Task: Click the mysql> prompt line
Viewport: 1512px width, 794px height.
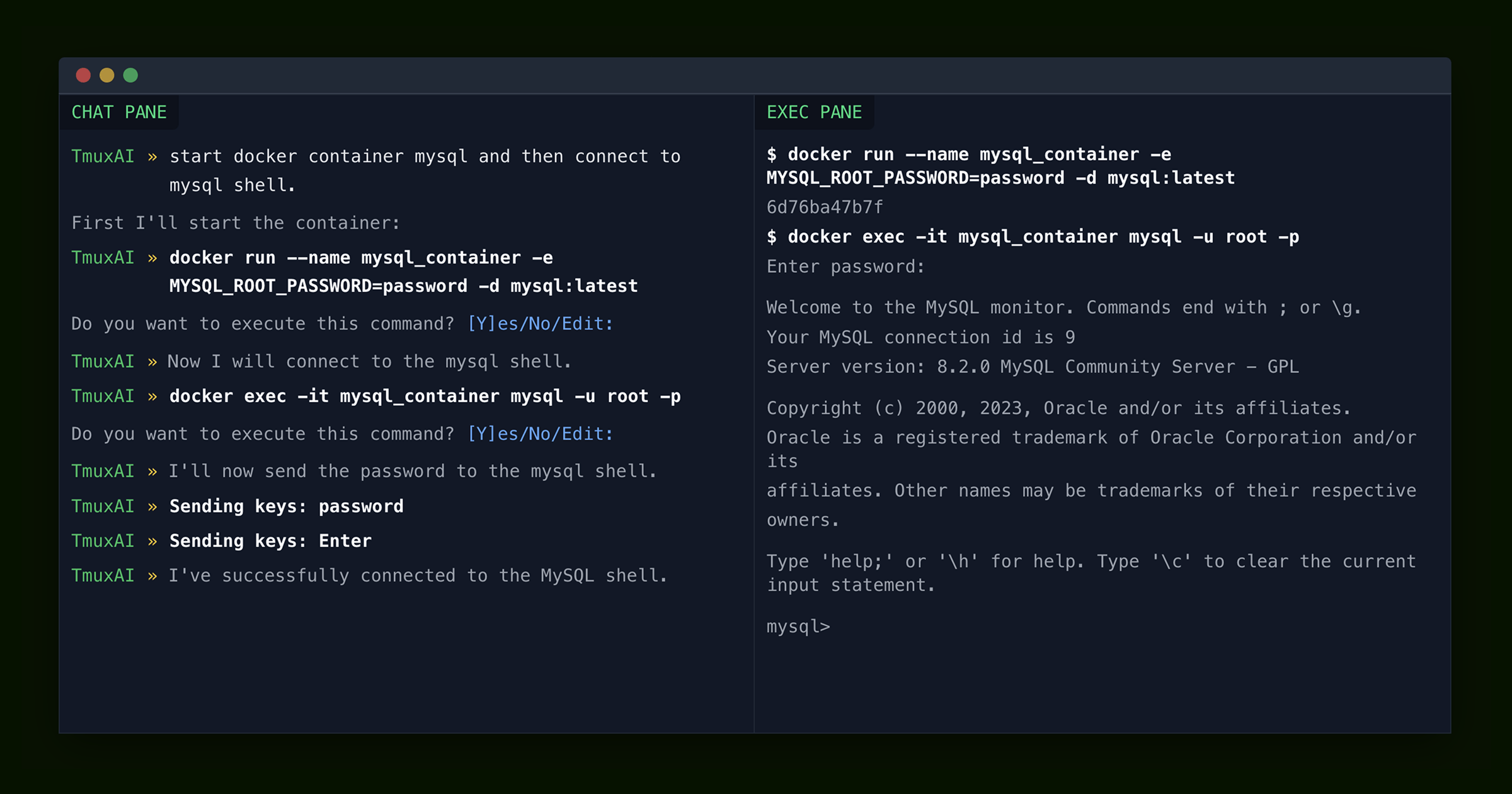Action: click(798, 626)
